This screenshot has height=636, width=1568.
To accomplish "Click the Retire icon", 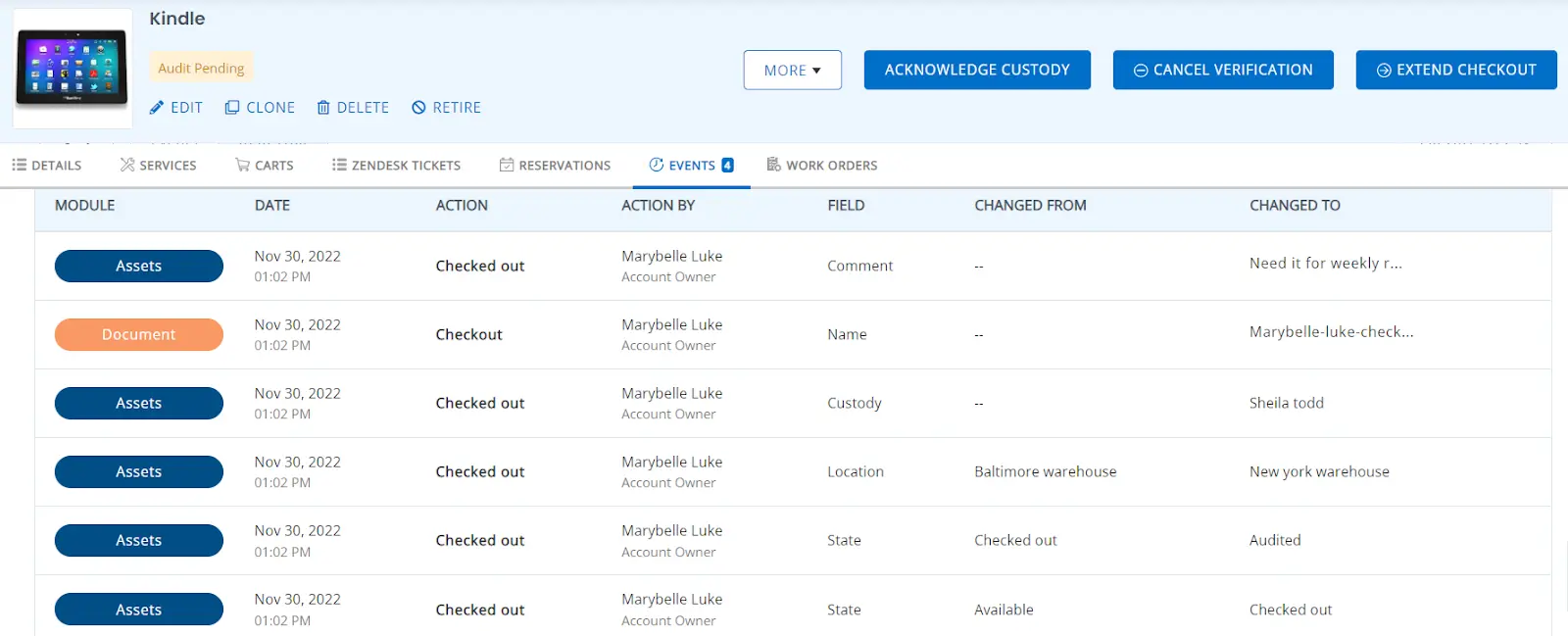I will [x=418, y=108].
